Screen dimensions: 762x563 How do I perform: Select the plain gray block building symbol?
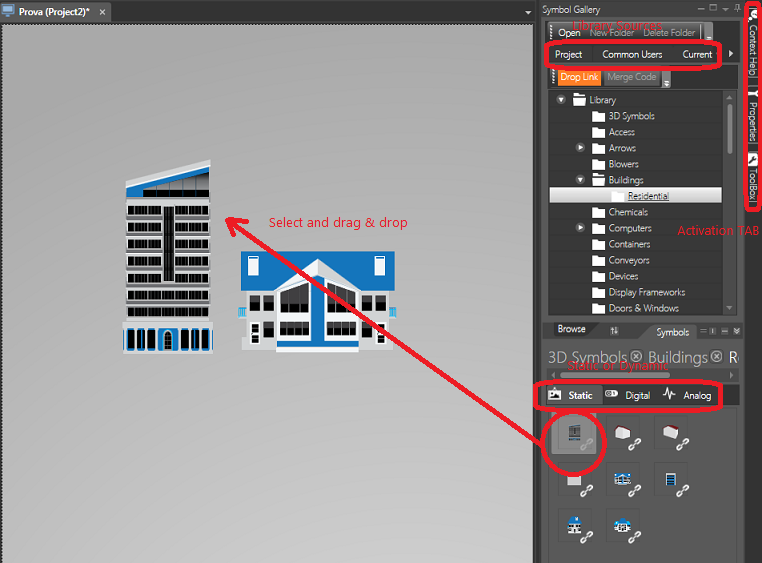click(574, 480)
